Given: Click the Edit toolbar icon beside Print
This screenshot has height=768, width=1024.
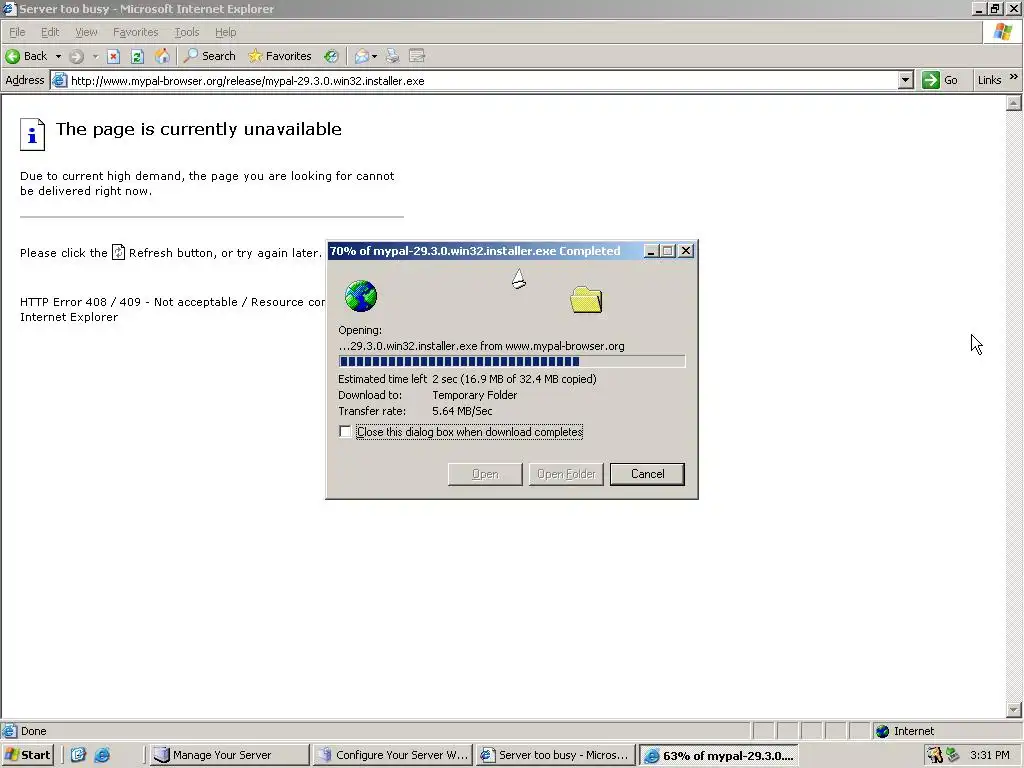Looking at the screenshot, I should coord(417,57).
